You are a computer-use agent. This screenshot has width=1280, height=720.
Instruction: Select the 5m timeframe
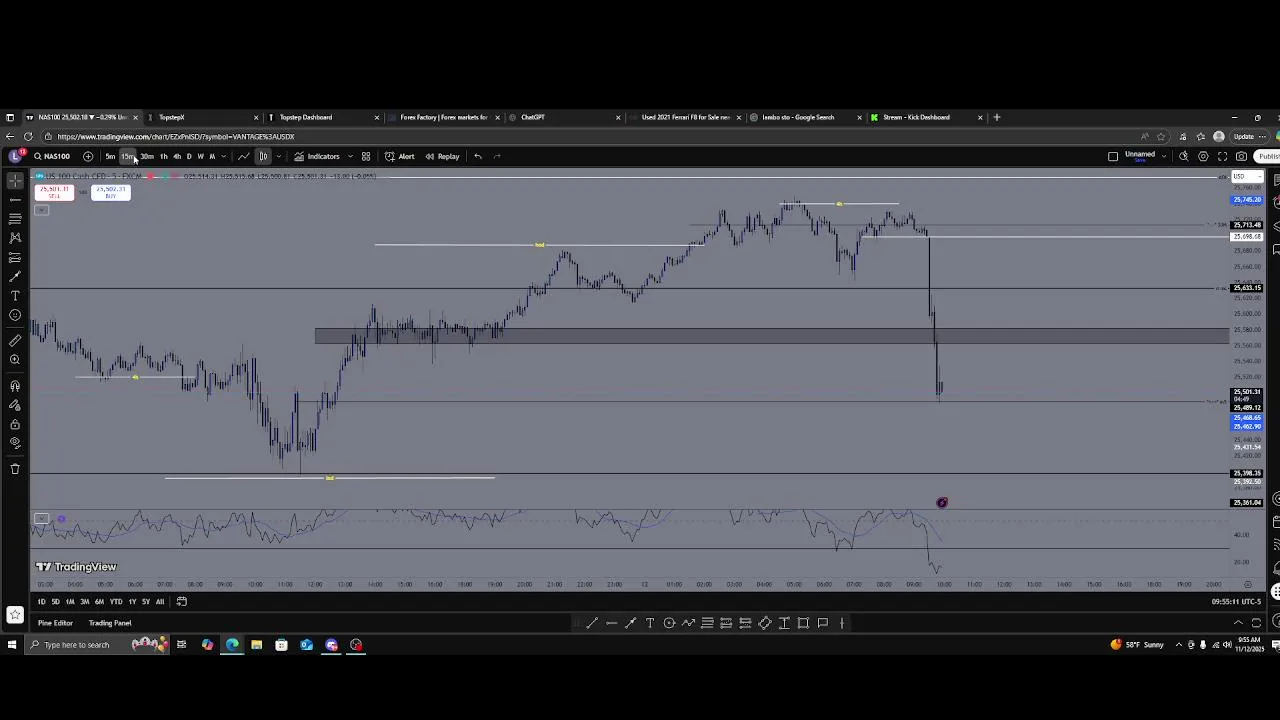(110, 156)
